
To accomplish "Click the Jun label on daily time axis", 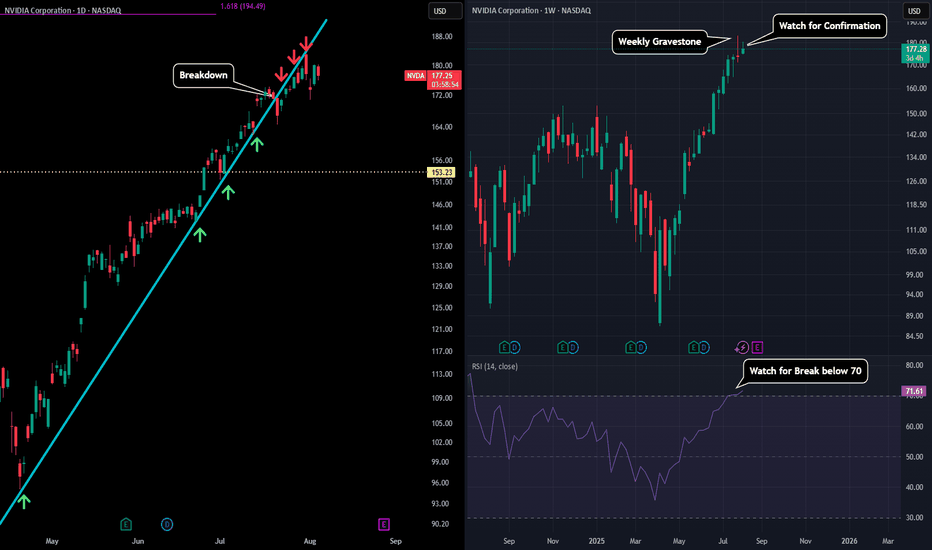I will pos(137,541).
